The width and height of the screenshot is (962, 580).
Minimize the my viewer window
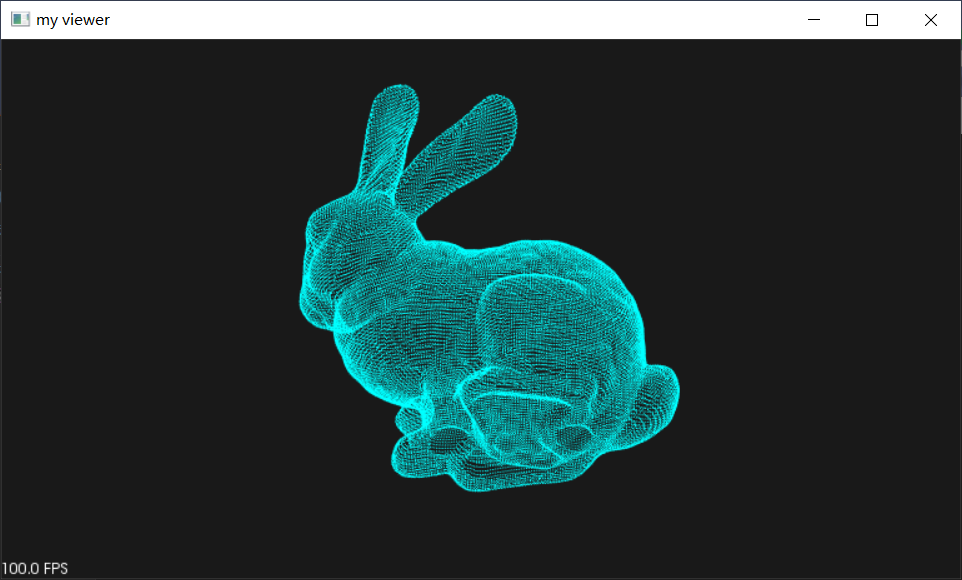coord(814,20)
